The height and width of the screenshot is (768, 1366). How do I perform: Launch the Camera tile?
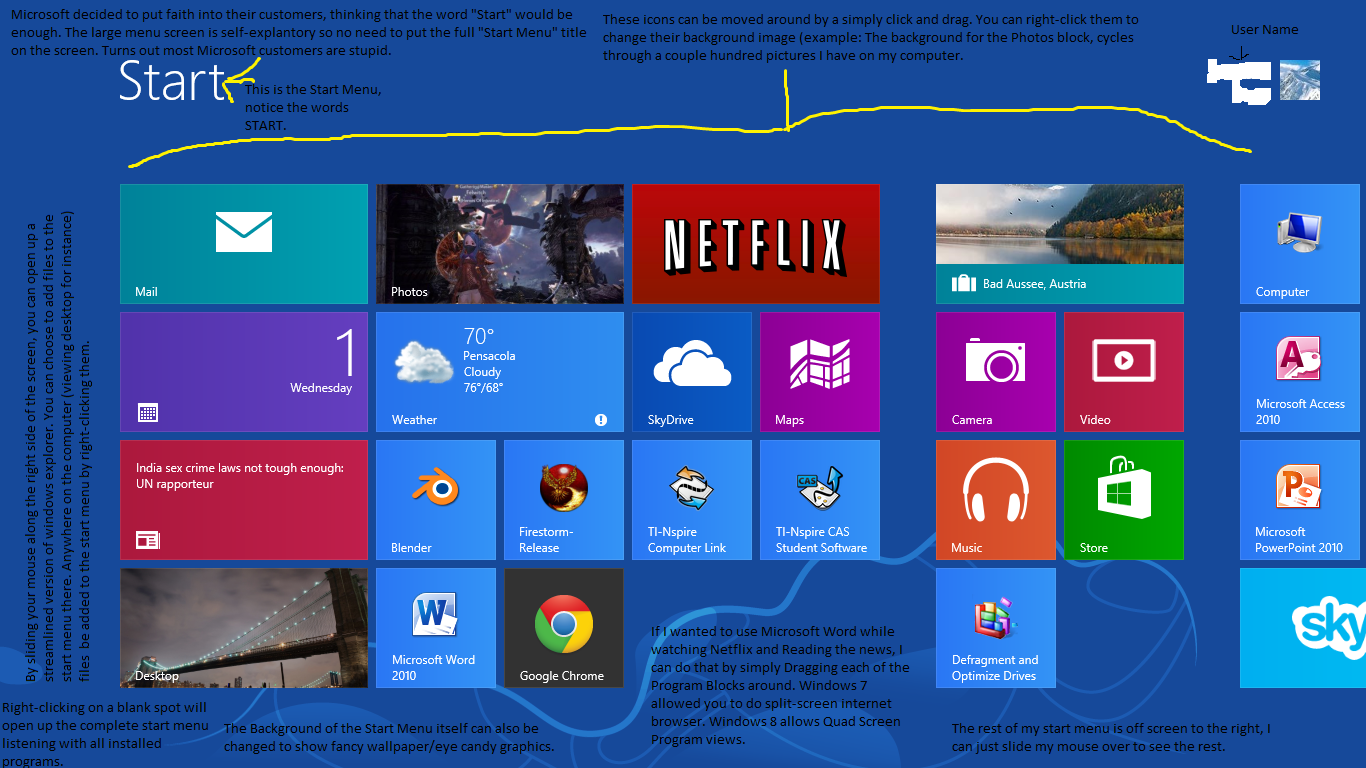pos(996,372)
